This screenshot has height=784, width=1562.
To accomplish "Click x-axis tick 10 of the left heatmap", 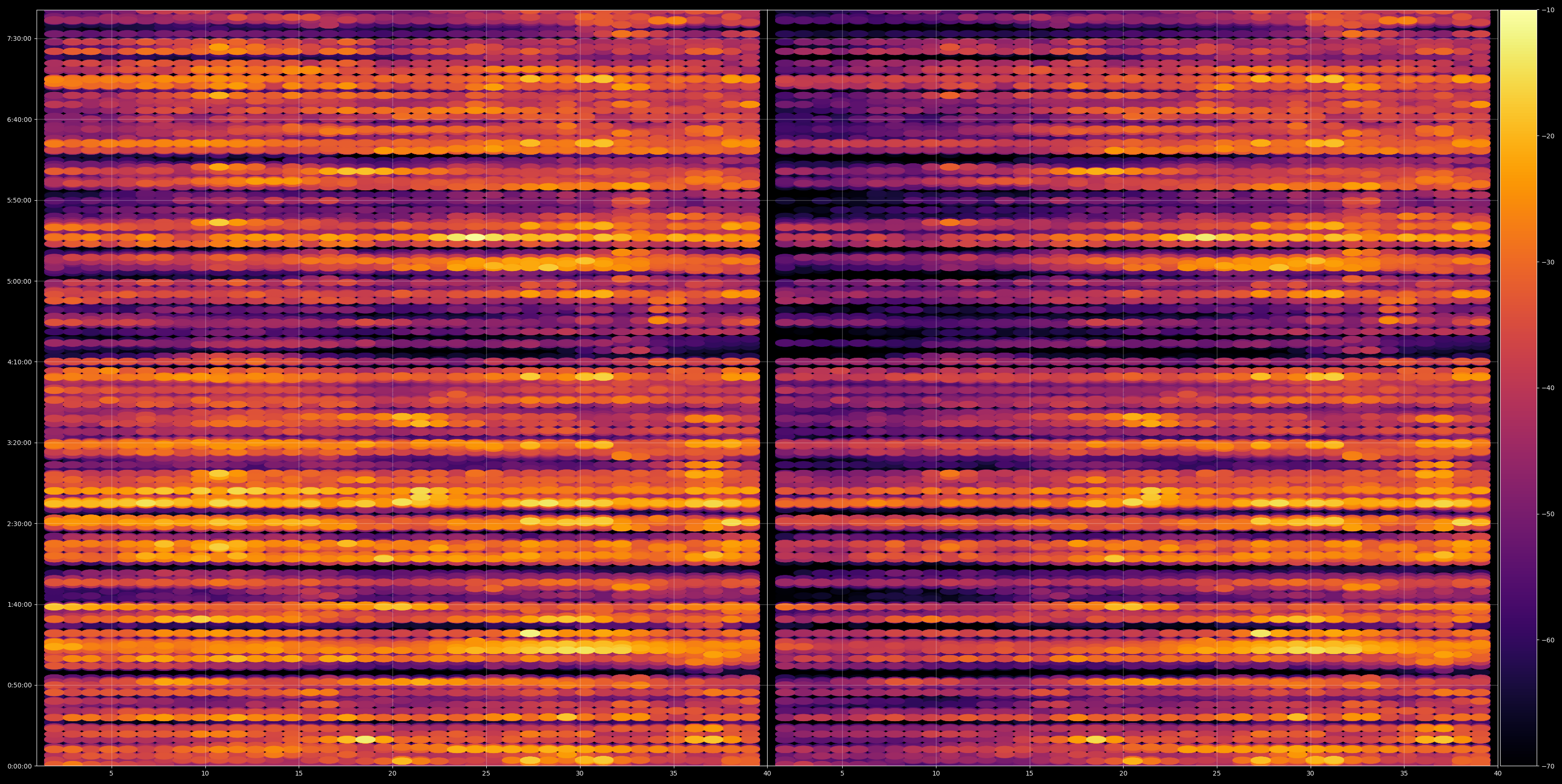I will tap(205, 774).
